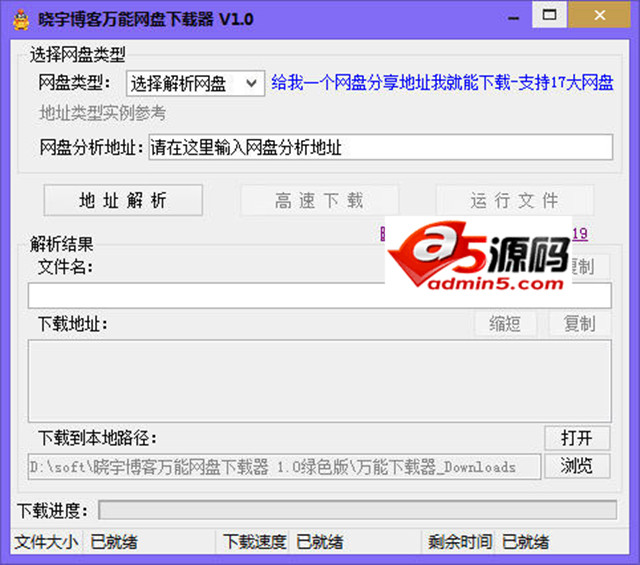Open the 选择解析网盘 dropdown
This screenshot has height=565, width=640.
(x=195, y=84)
